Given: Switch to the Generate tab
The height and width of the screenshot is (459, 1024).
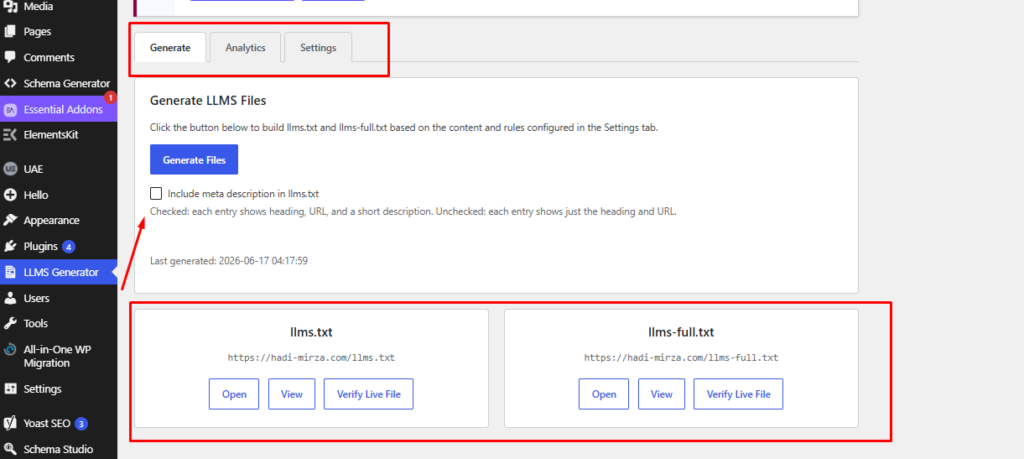Looking at the screenshot, I should pyautogui.click(x=170, y=48).
